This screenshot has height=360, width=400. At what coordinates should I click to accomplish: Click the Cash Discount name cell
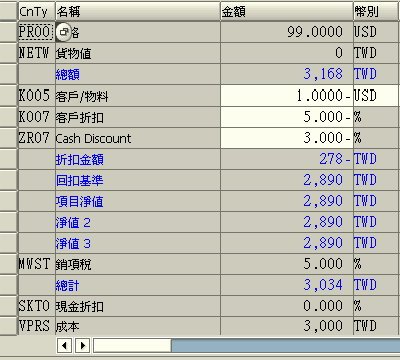pos(137,138)
